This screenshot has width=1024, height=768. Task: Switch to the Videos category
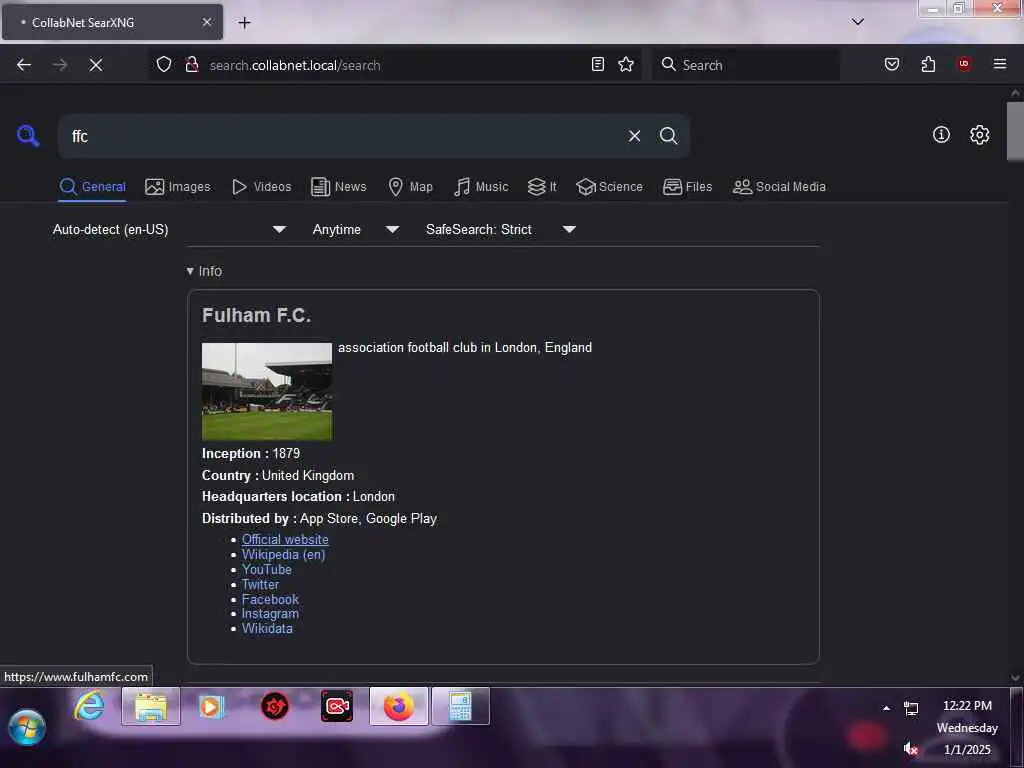[x=262, y=187]
